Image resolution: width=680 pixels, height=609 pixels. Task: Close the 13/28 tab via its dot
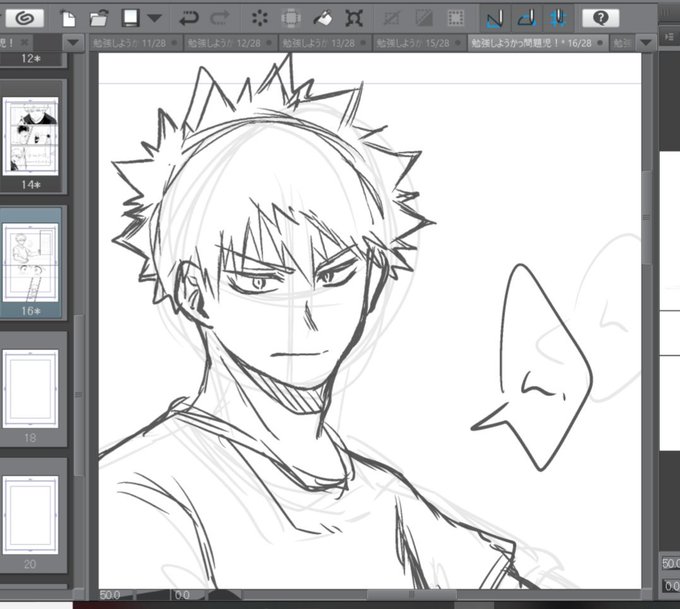tap(363, 43)
